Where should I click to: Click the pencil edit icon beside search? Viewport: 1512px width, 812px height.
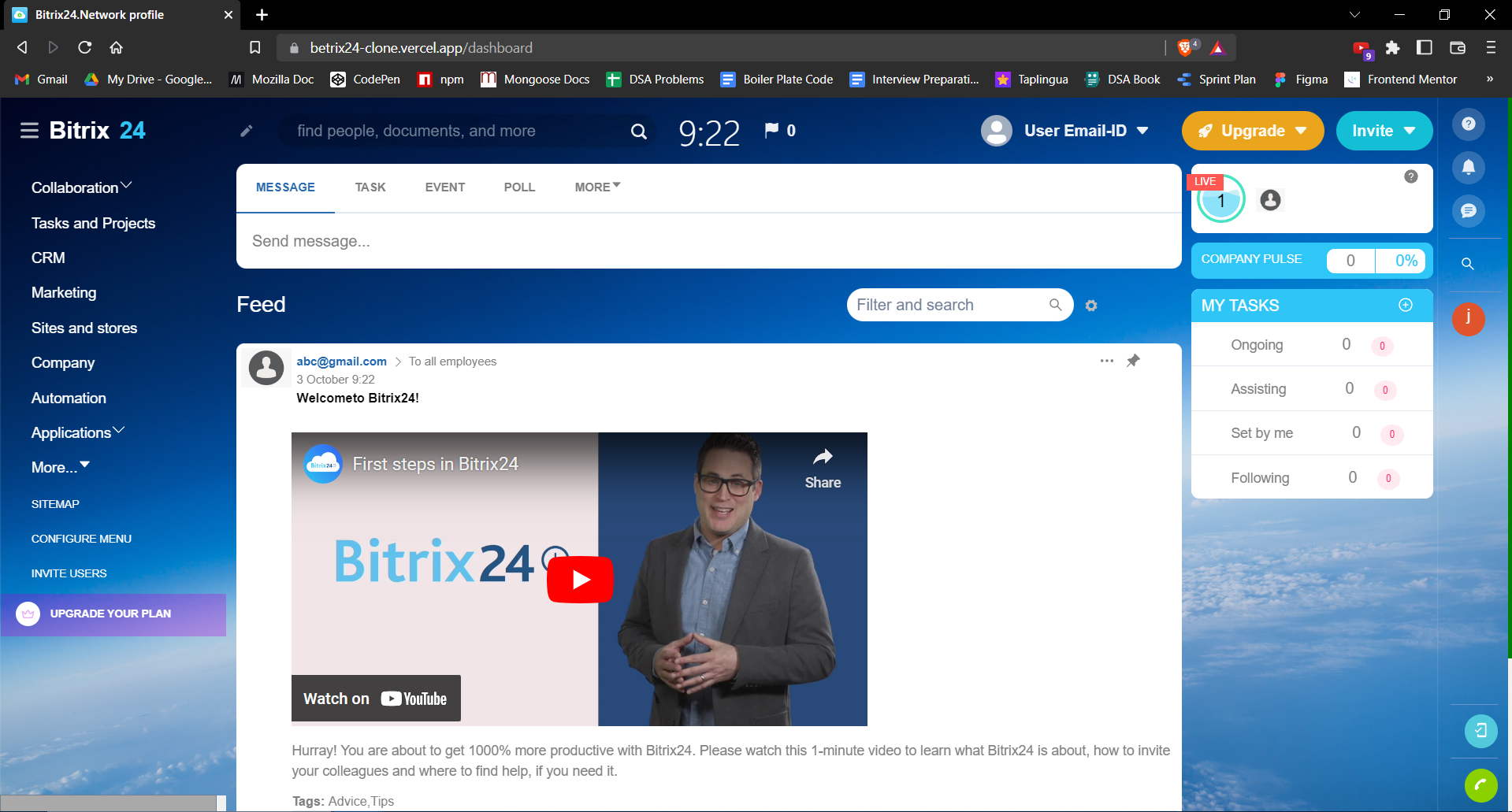pyautogui.click(x=247, y=131)
